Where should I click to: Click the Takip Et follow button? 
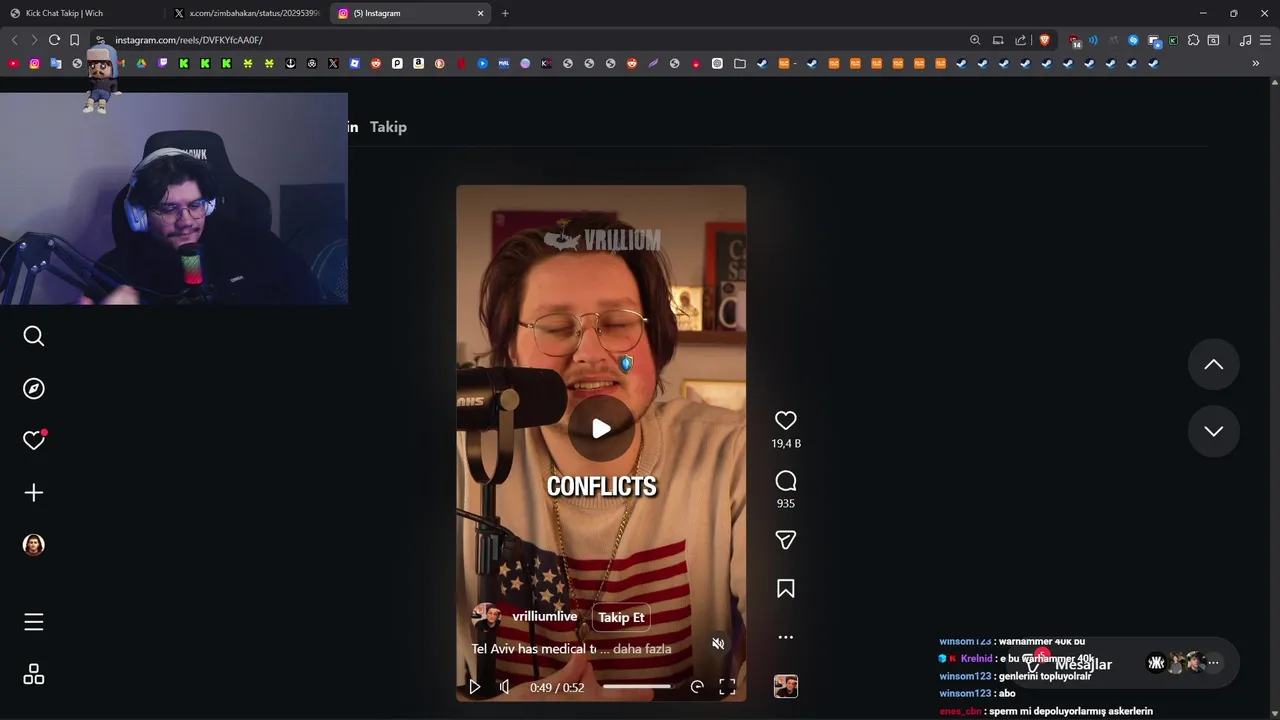pyautogui.click(x=621, y=617)
